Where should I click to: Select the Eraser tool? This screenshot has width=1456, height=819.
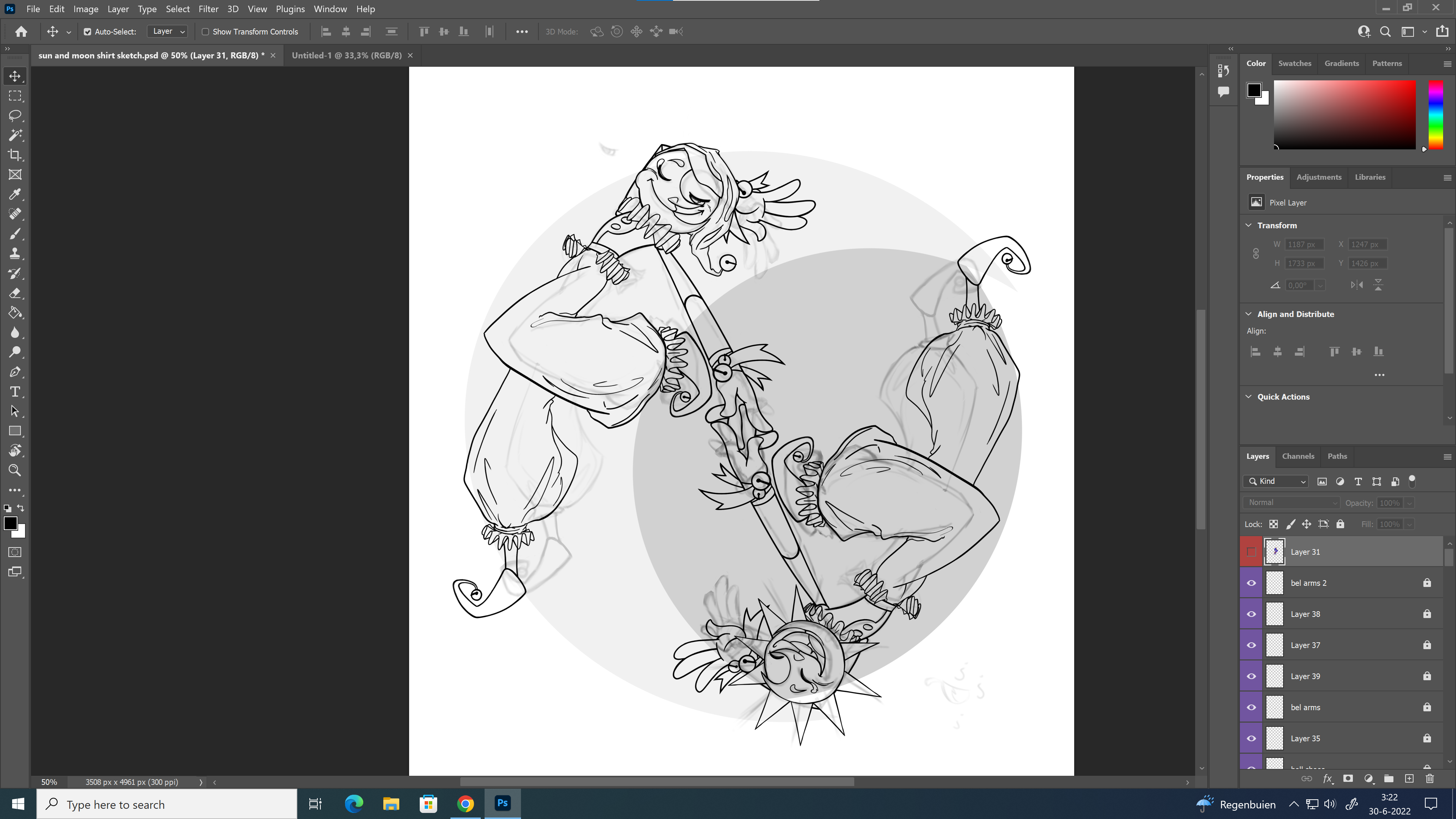pyautogui.click(x=15, y=293)
